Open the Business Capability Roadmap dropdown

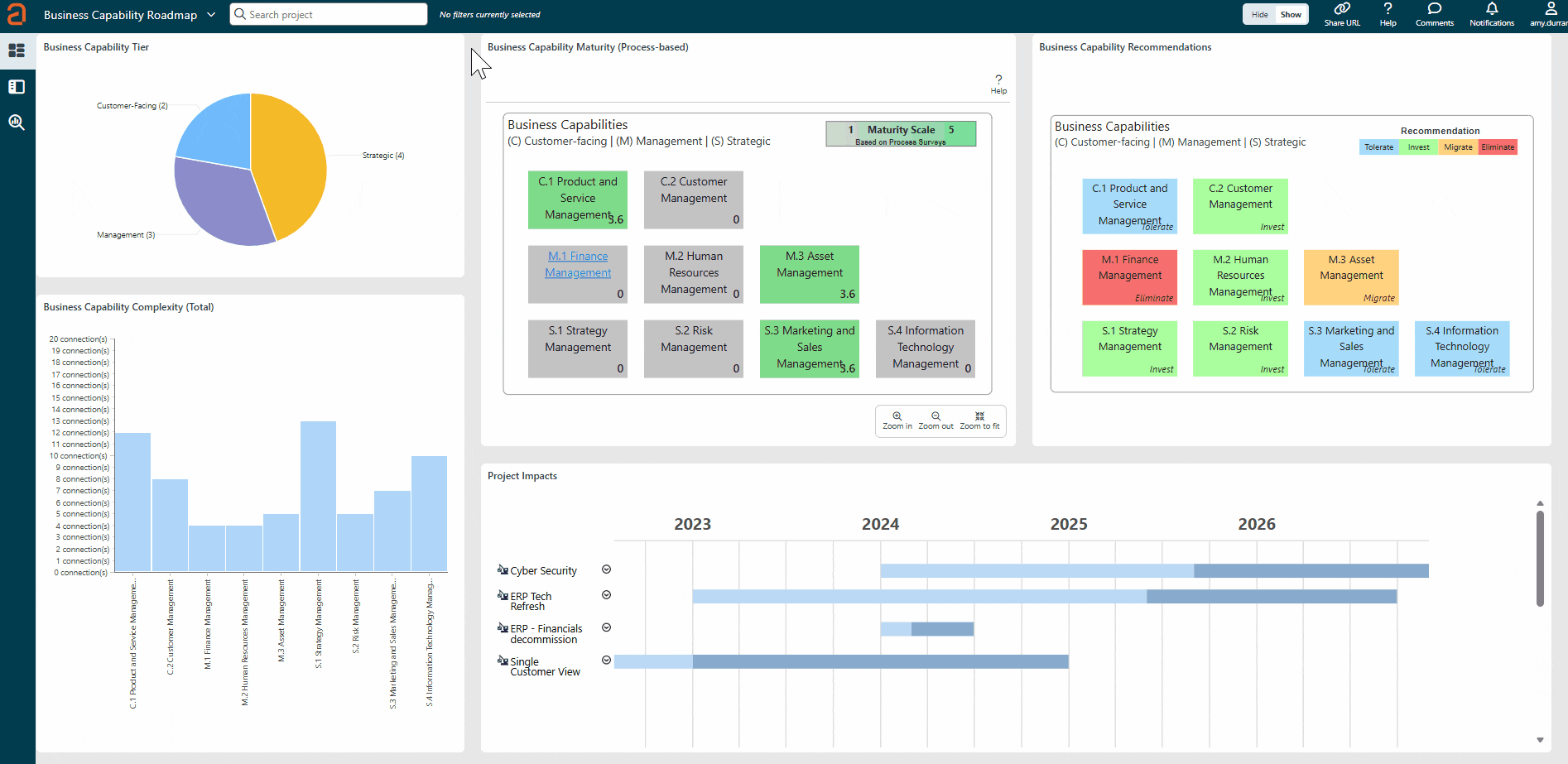click(x=211, y=15)
